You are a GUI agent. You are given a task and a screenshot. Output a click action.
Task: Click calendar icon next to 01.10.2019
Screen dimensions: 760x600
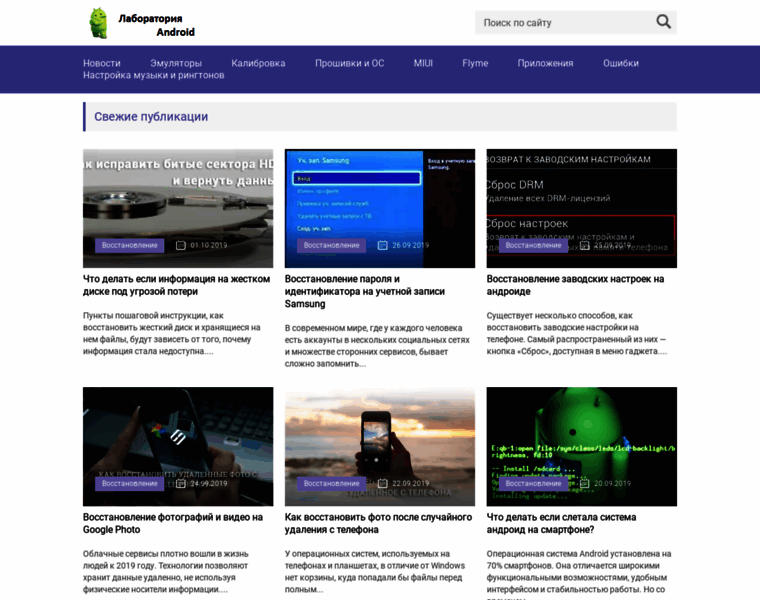(181, 245)
